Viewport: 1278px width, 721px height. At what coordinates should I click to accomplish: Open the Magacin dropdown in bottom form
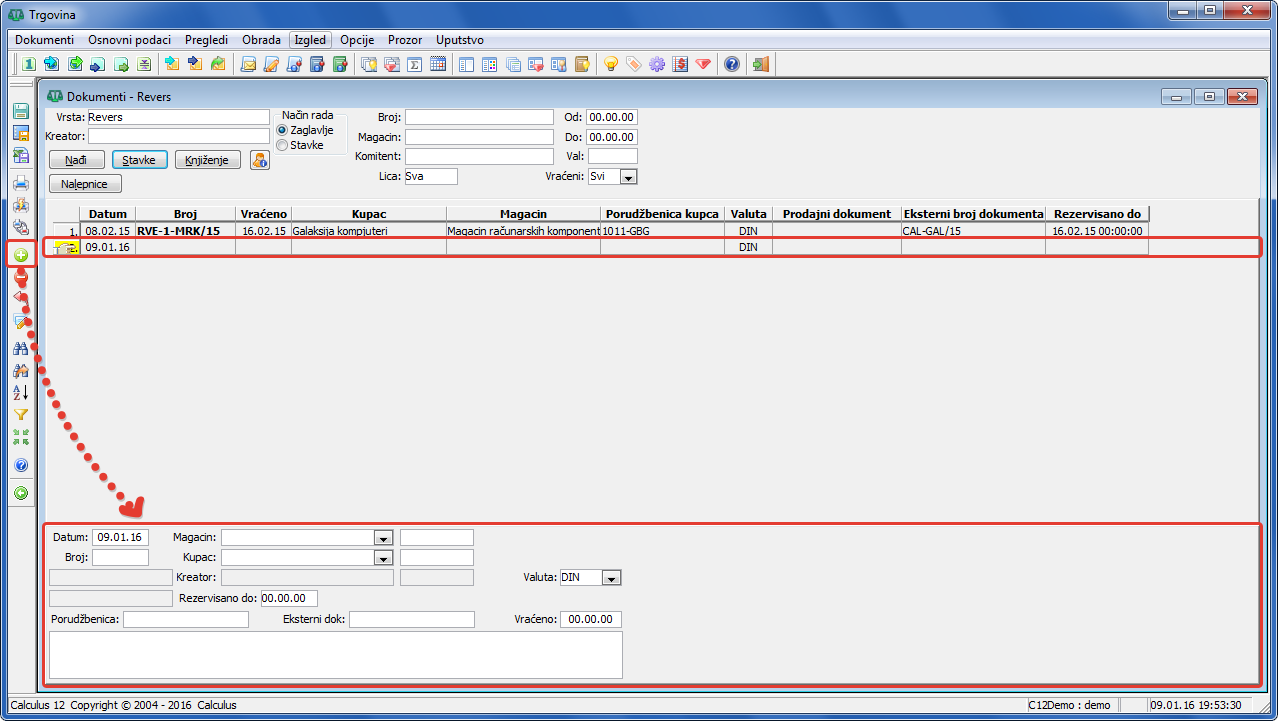[x=382, y=538]
